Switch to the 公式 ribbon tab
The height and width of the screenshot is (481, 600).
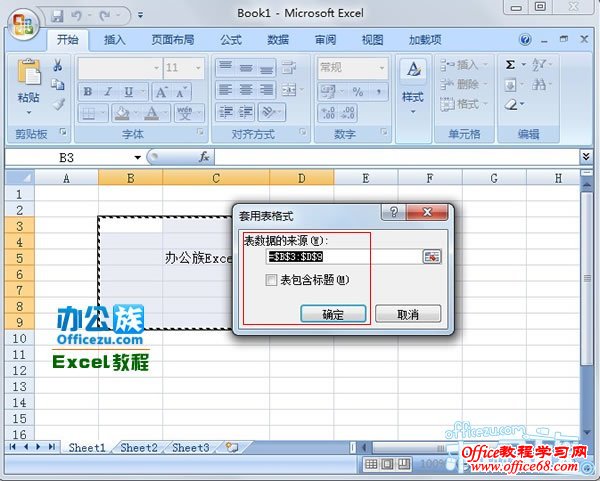[x=231, y=40]
